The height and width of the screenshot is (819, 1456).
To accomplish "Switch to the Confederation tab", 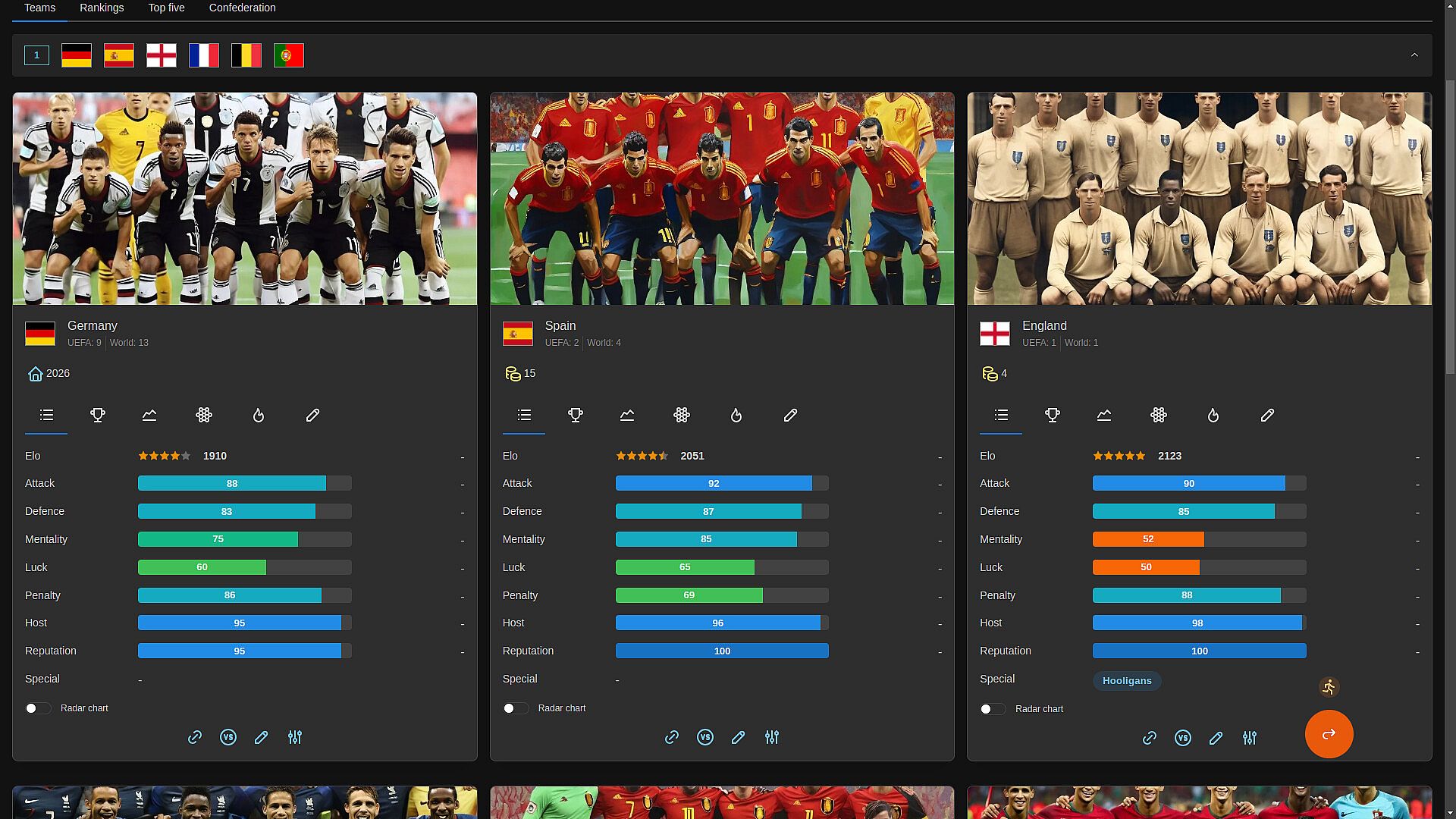I will (242, 8).
